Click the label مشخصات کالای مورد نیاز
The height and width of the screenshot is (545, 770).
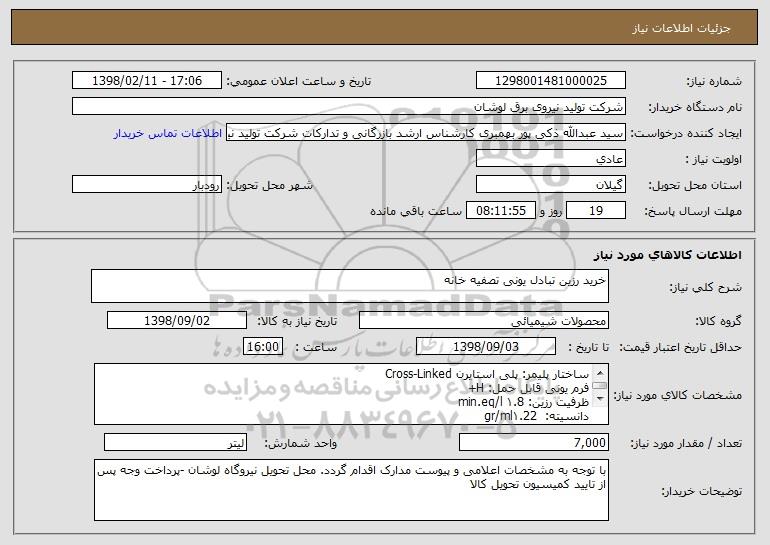coord(679,395)
